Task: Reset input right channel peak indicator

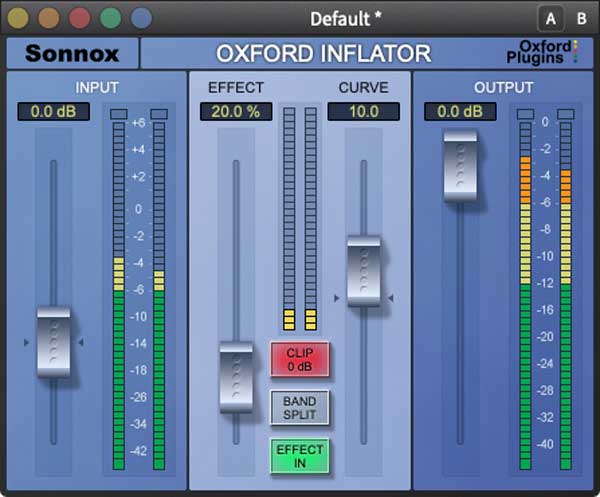Action: (159, 114)
